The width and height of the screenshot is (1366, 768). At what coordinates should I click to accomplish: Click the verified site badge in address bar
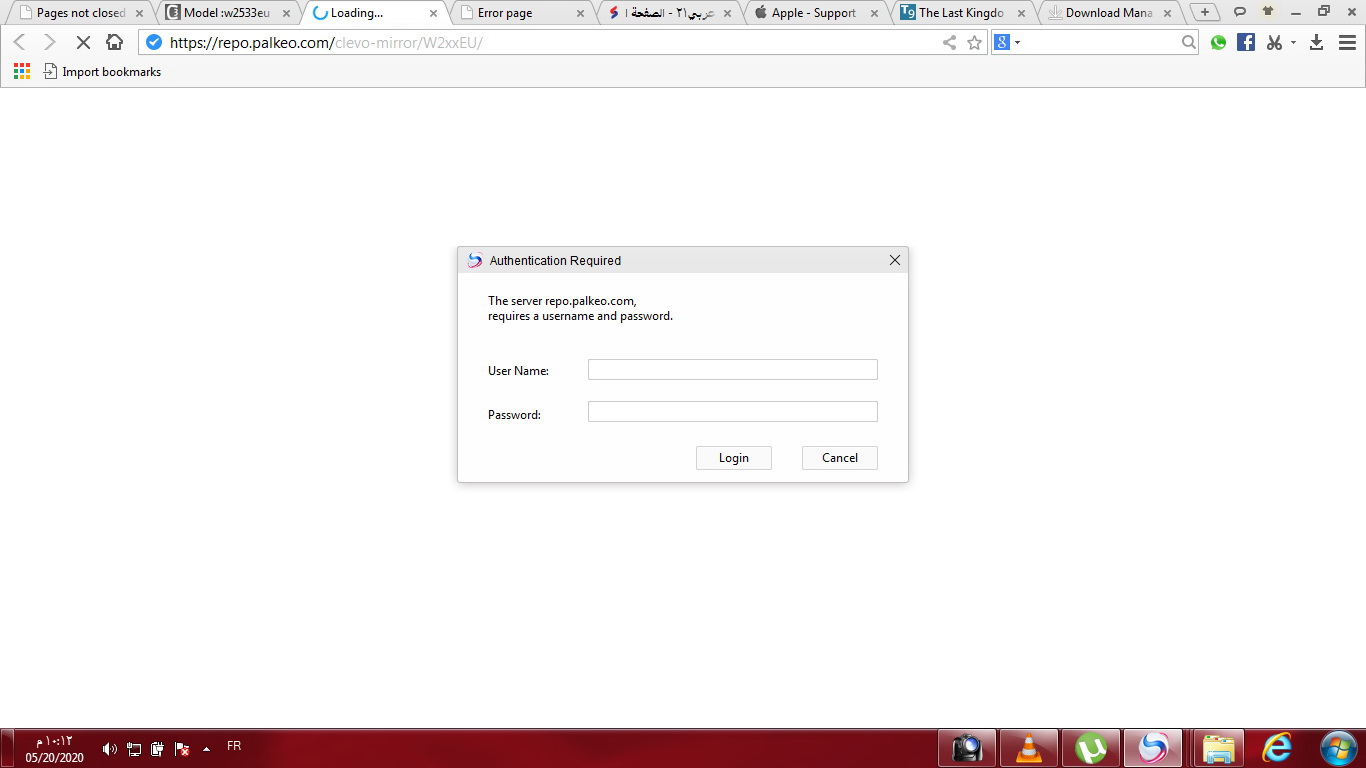(x=154, y=42)
